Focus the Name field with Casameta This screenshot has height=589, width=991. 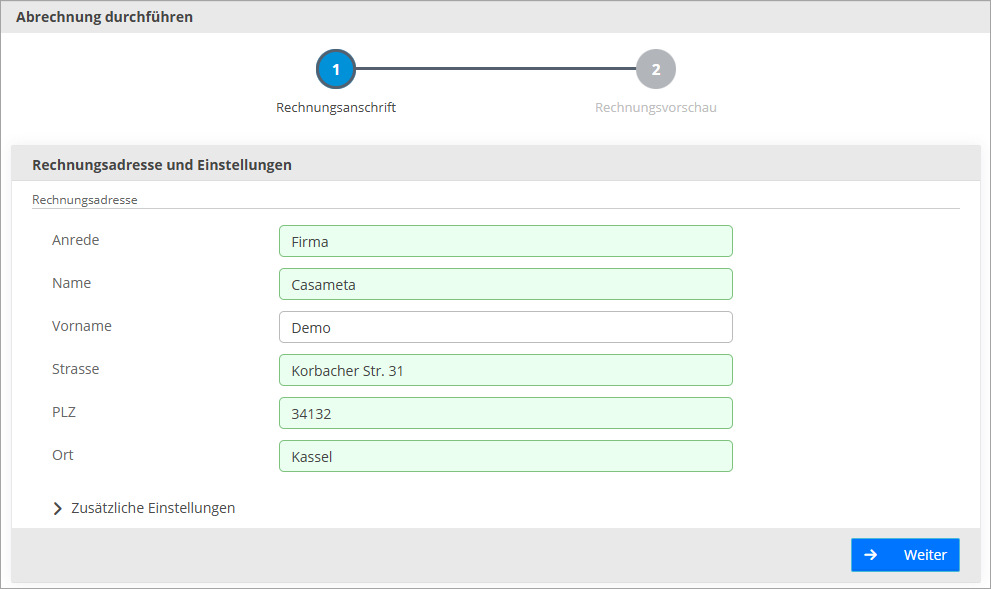point(506,284)
